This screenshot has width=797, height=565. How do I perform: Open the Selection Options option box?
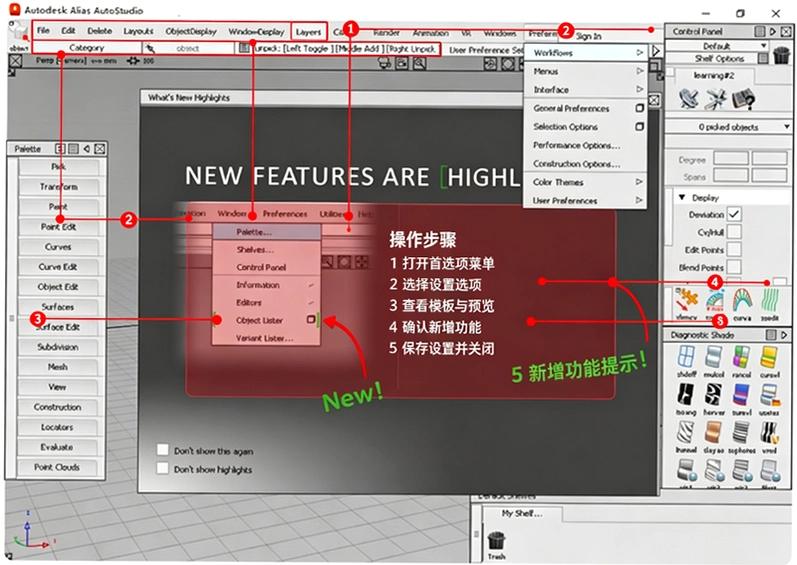tap(639, 126)
